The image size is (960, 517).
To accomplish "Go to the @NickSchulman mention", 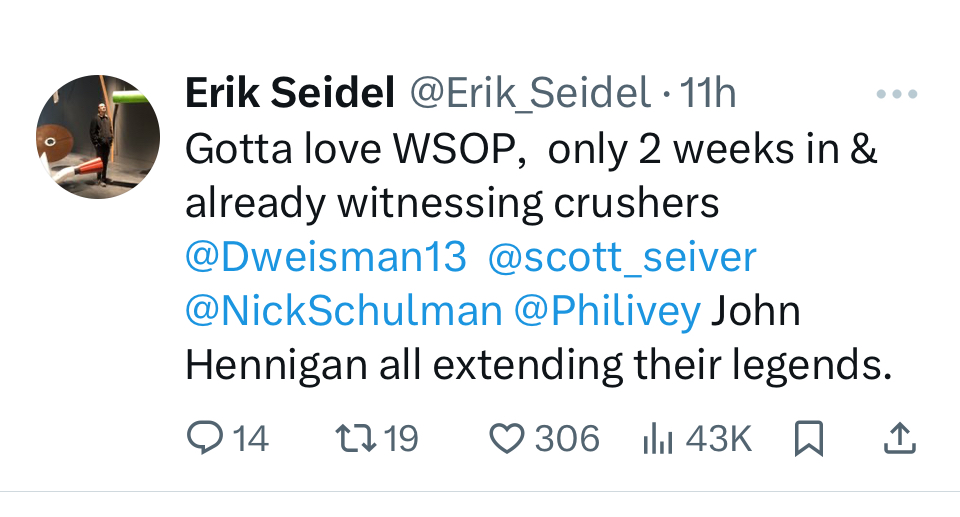I will 343,311.
